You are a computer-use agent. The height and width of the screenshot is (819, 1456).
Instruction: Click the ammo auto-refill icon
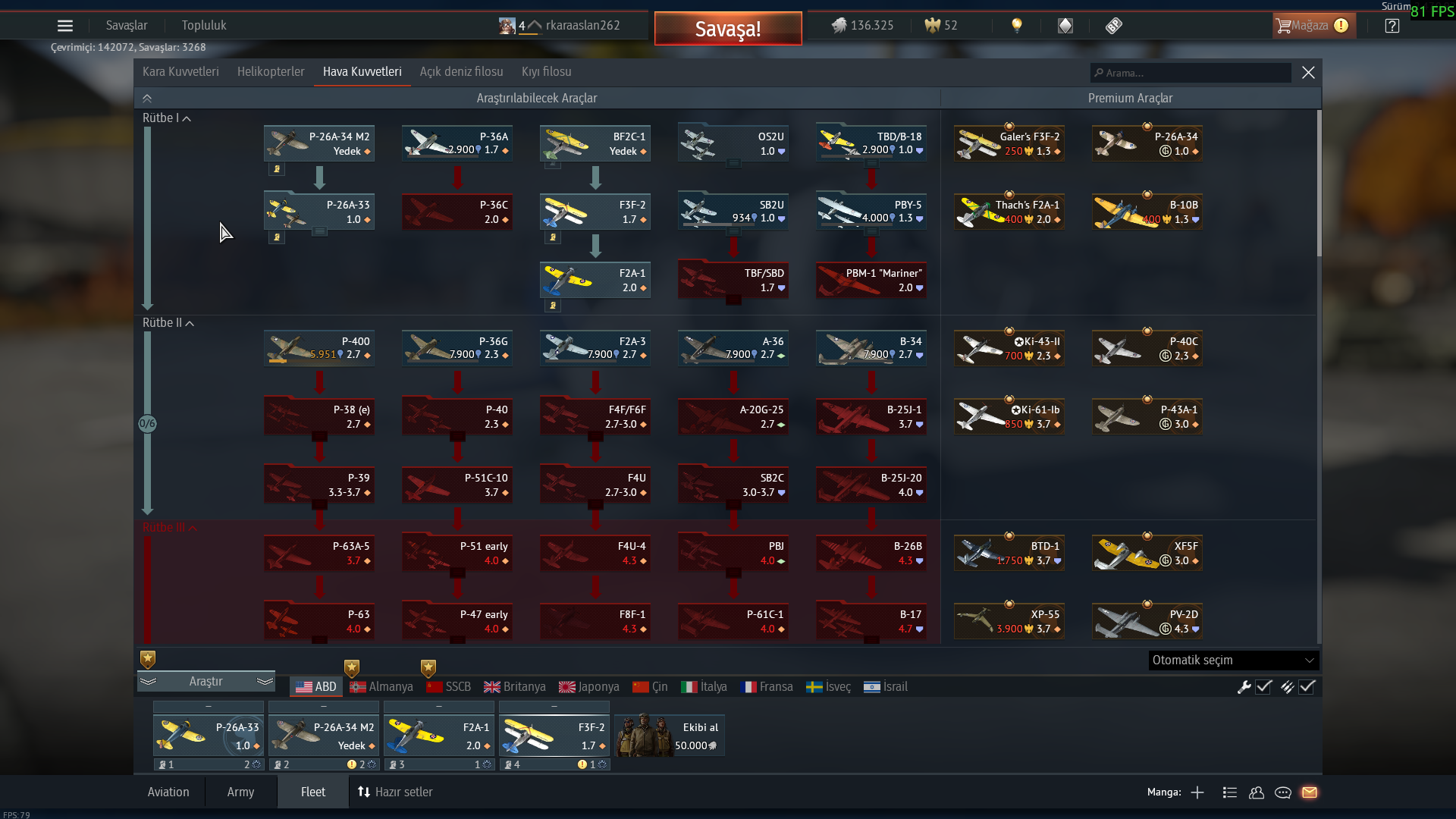coord(1287,687)
